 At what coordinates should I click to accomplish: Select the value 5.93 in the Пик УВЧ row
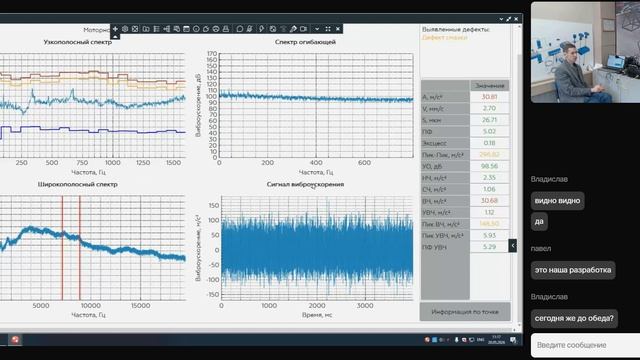(x=489, y=236)
